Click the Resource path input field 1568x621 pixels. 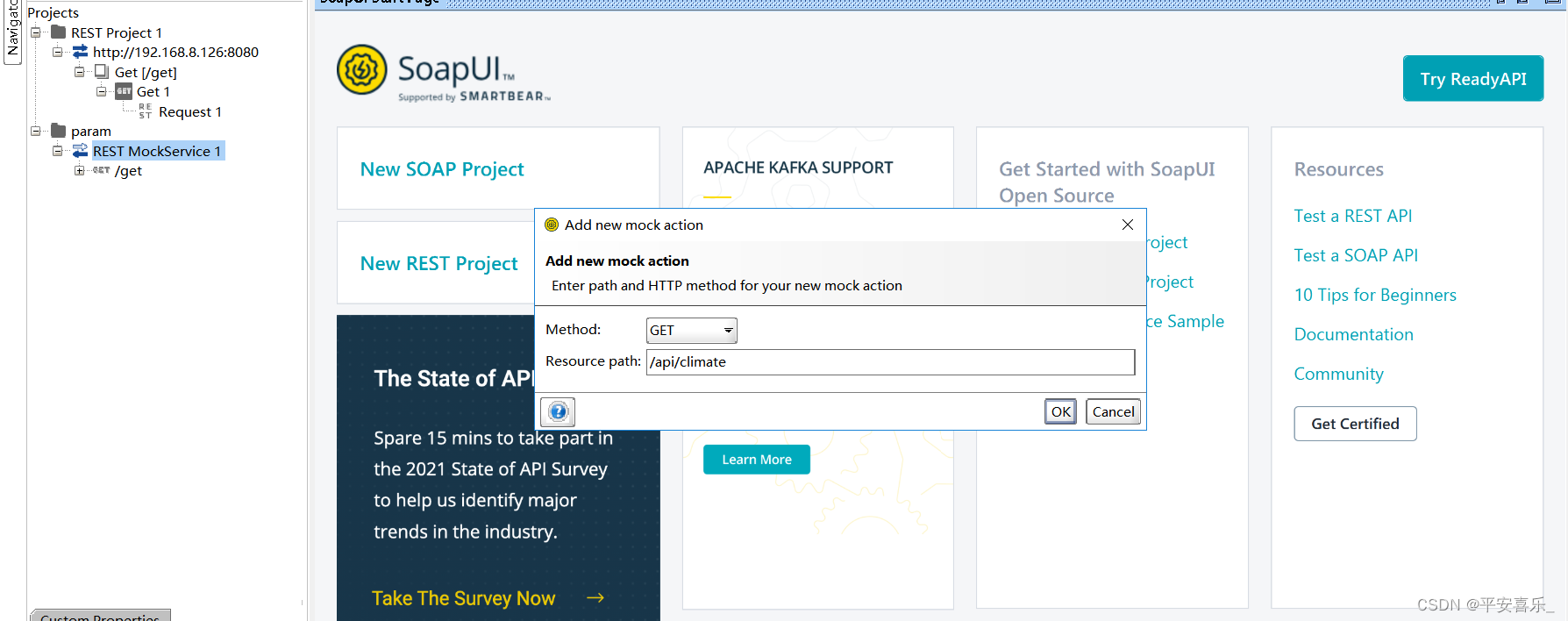click(x=890, y=362)
